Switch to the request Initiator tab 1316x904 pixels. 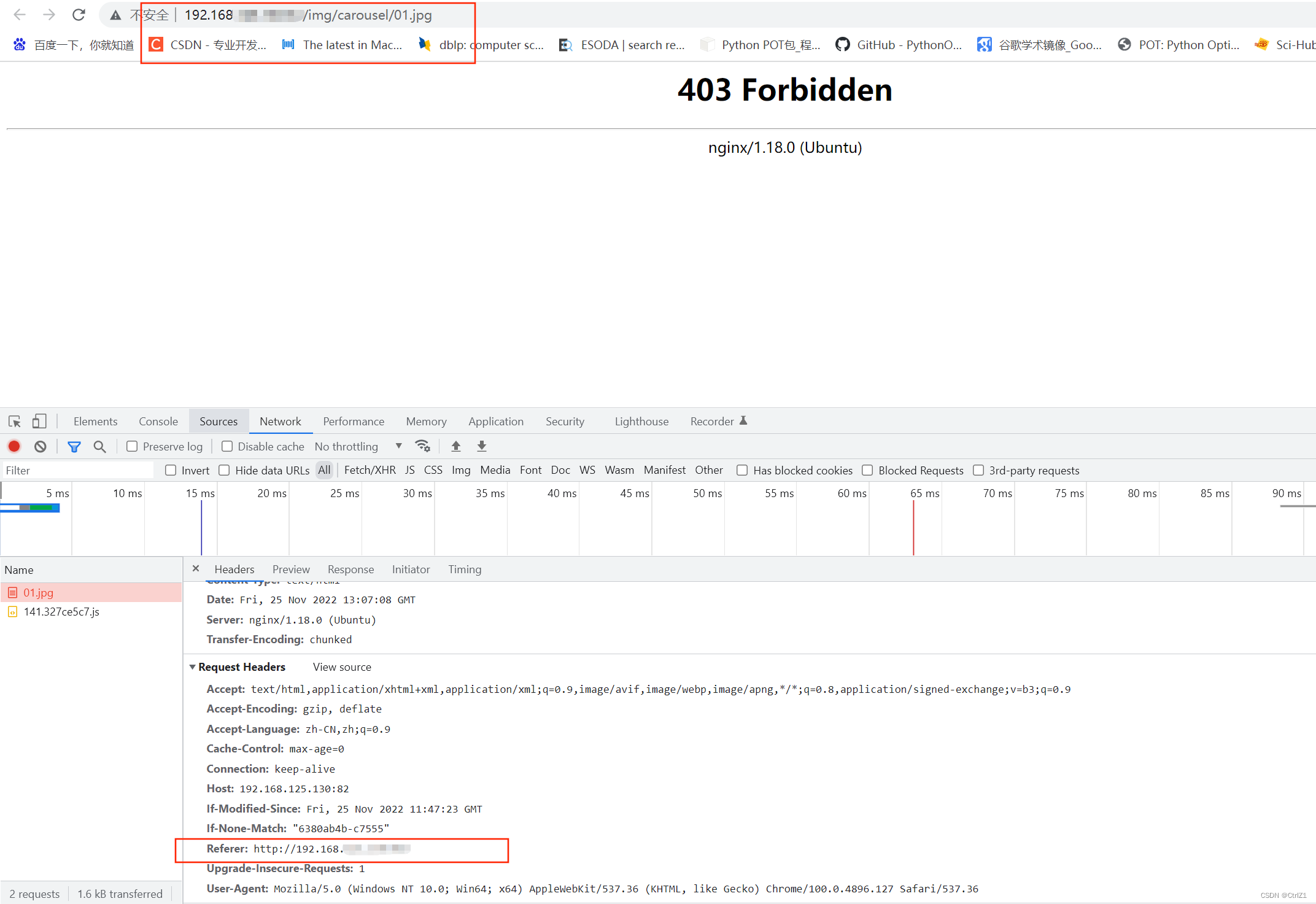(x=411, y=570)
